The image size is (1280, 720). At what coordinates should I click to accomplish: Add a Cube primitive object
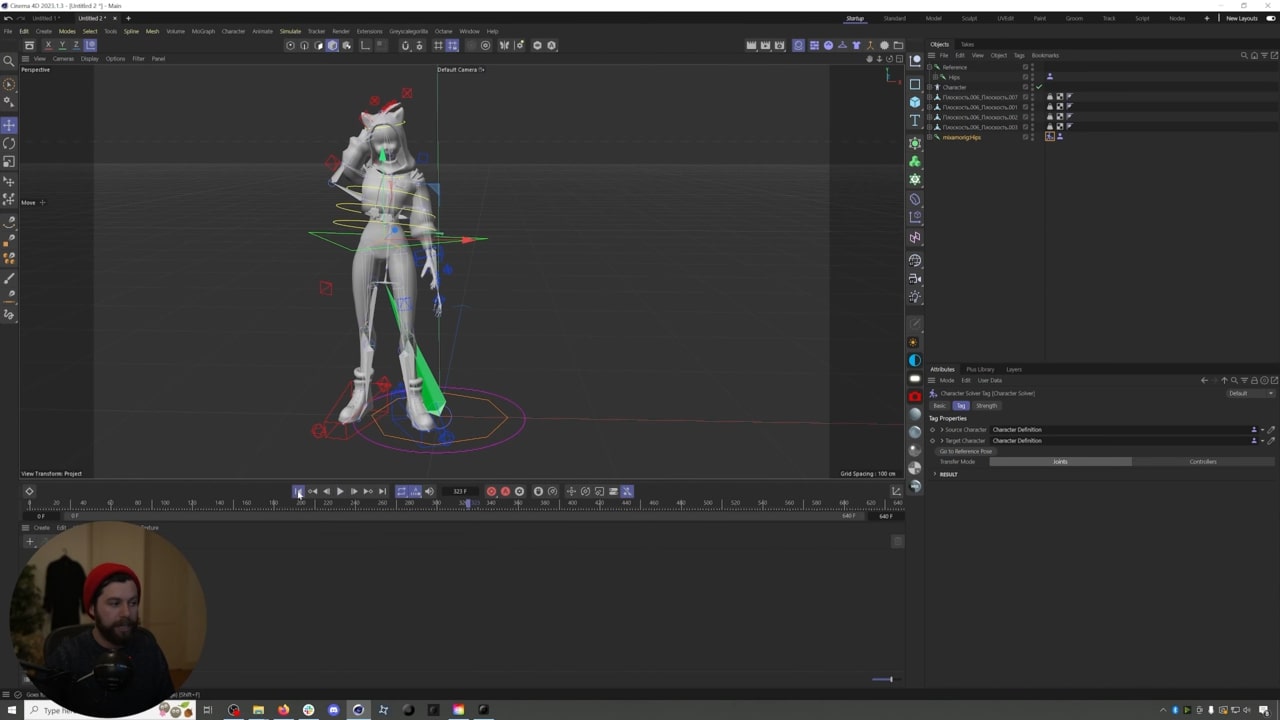click(915, 102)
